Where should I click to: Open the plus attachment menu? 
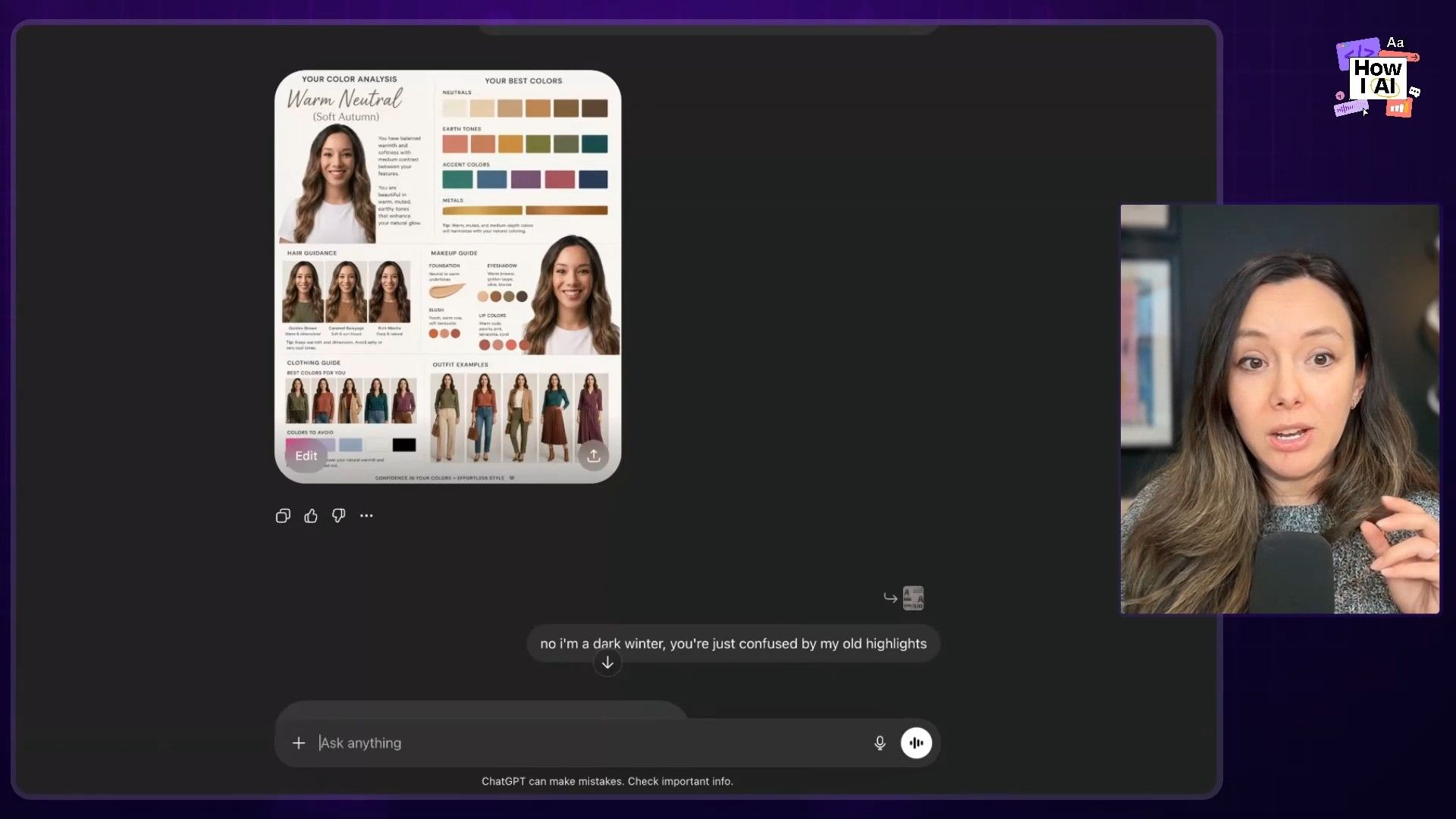click(x=299, y=743)
